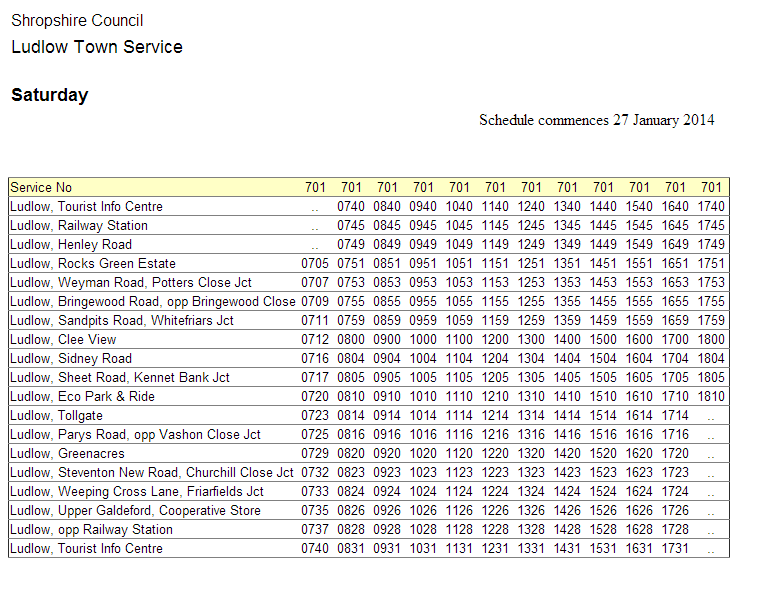Click the 'Saturday' heading
The image size is (776, 602).
point(49,95)
